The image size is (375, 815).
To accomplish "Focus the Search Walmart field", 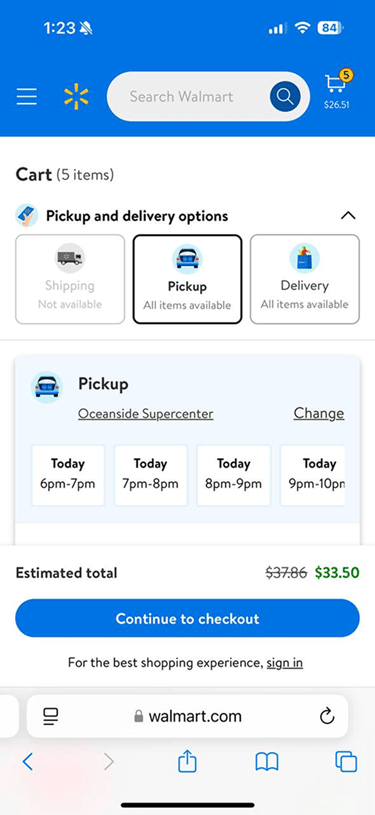I will tap(187, 97).
